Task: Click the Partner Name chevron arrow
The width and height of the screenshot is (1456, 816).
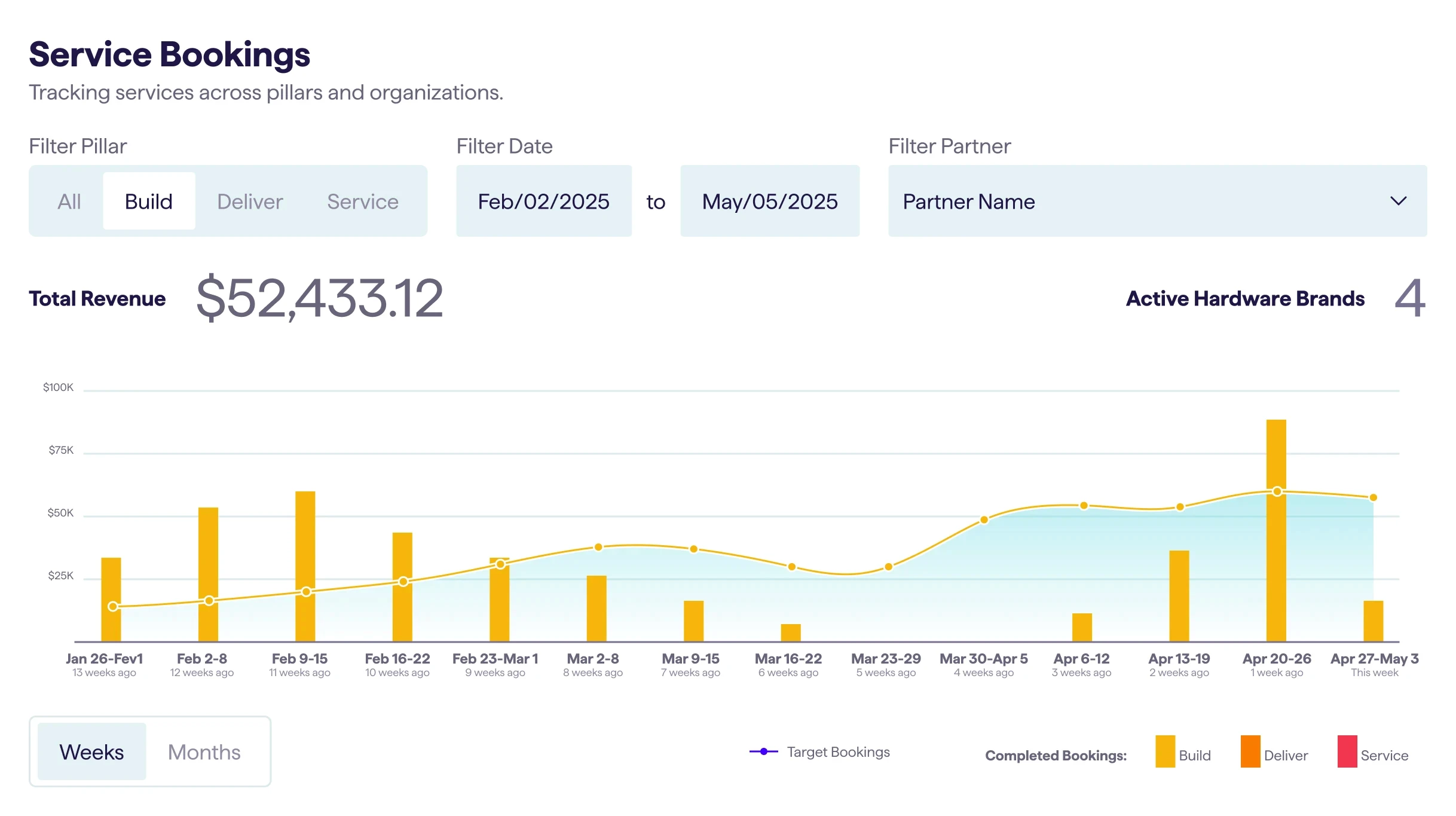Action: click(1398, 201)
